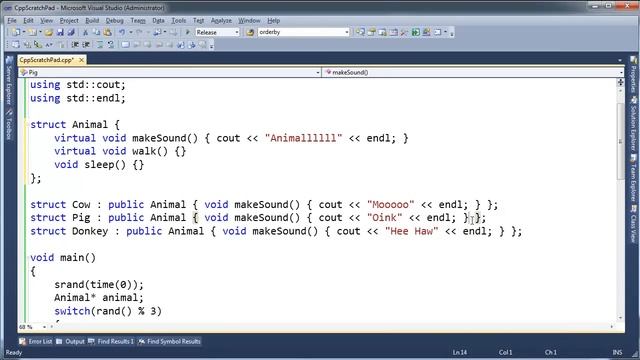Click the INS indicator in status bar

(x=617, y=352)
